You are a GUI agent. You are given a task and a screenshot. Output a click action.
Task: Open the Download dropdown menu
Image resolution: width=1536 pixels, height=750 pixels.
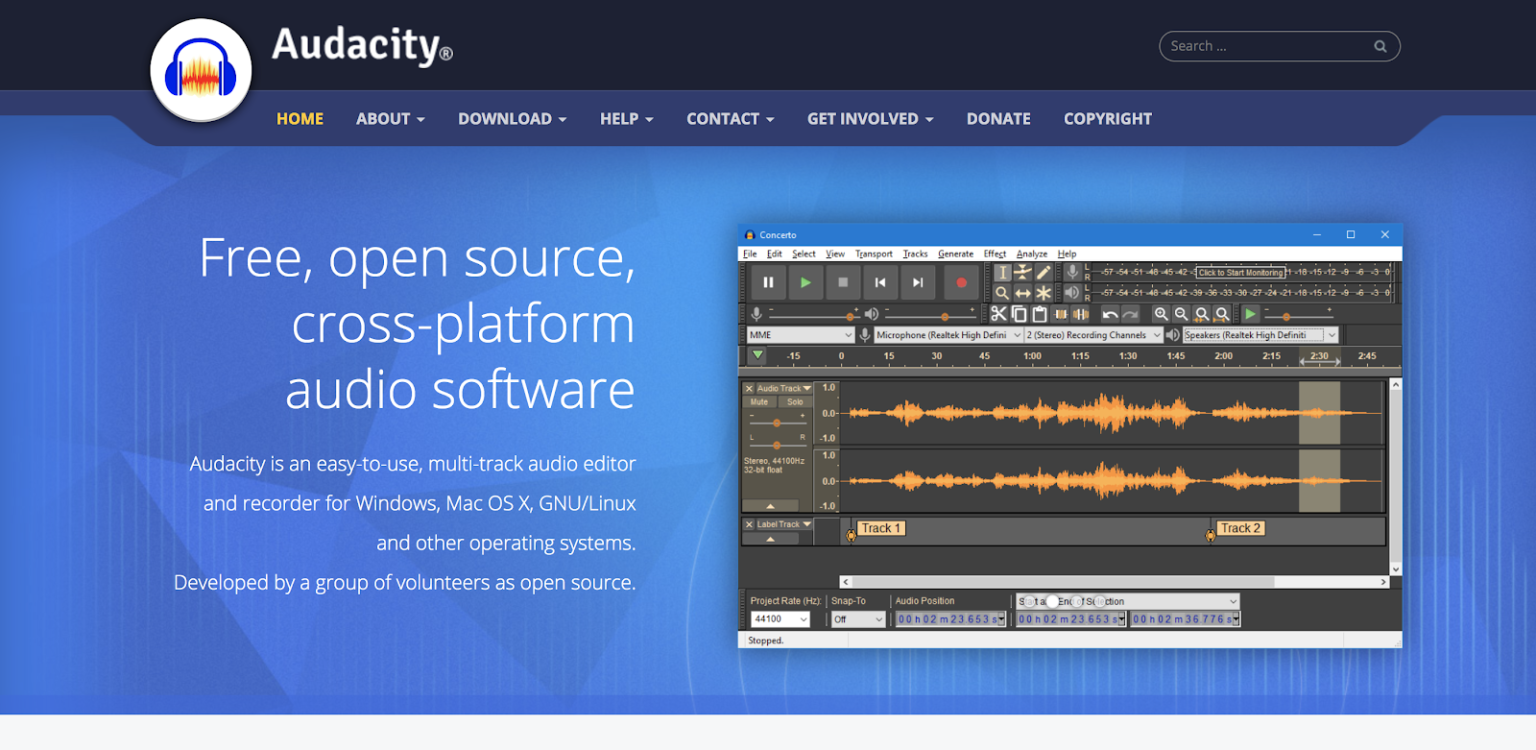click(x=512, y=118)
